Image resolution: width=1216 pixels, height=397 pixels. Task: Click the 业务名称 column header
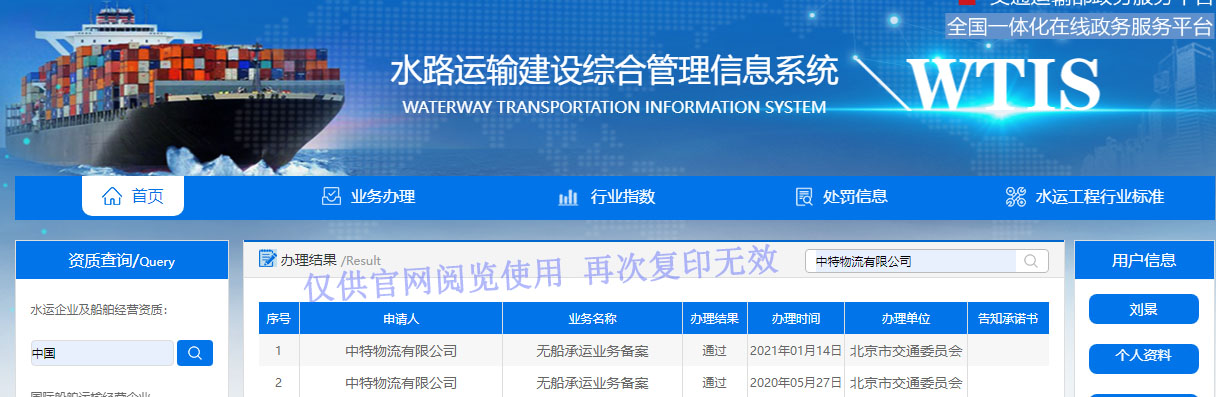593,319
